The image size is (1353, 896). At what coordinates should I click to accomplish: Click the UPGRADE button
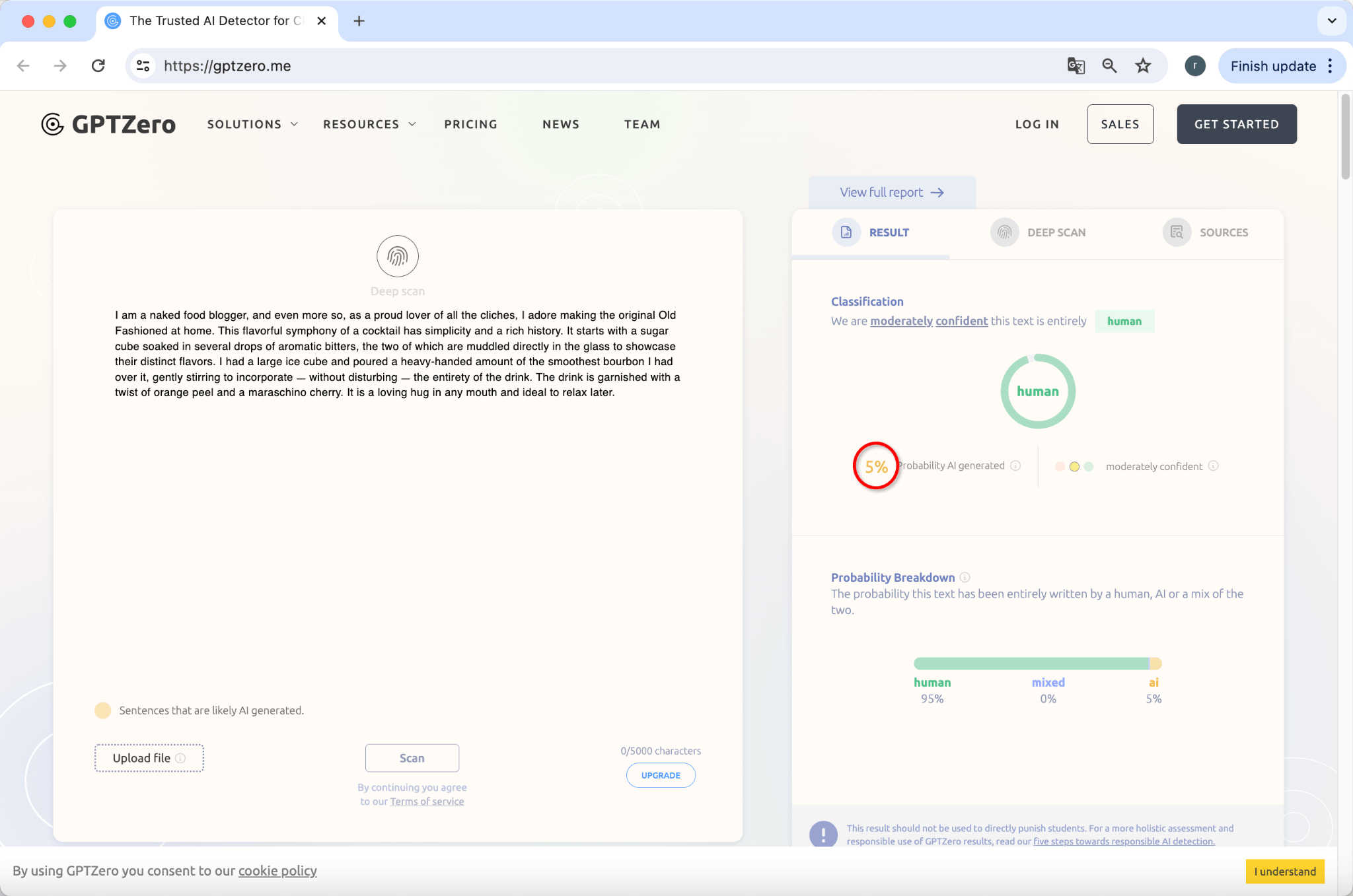tap(661, 775)
